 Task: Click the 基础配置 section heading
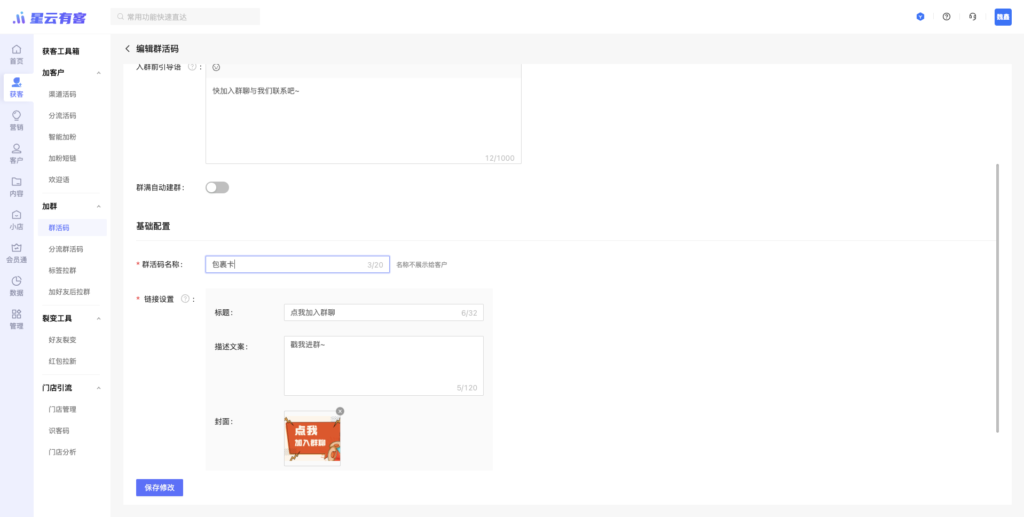(153, 227)
